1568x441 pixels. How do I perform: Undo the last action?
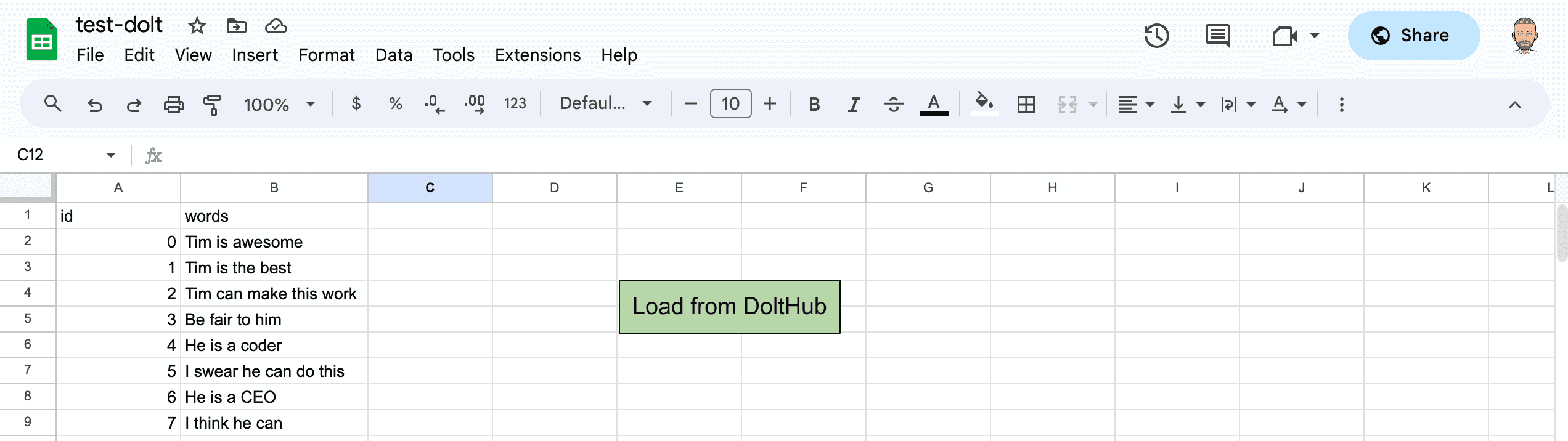(x=94, y=105)
